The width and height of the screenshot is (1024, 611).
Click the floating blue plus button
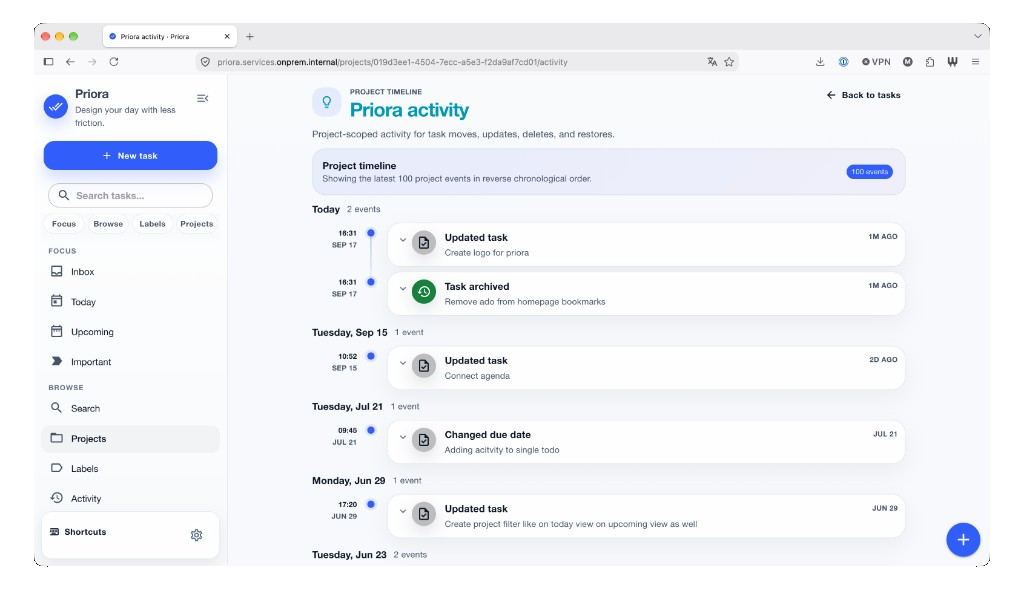click(x=963, y=540)
